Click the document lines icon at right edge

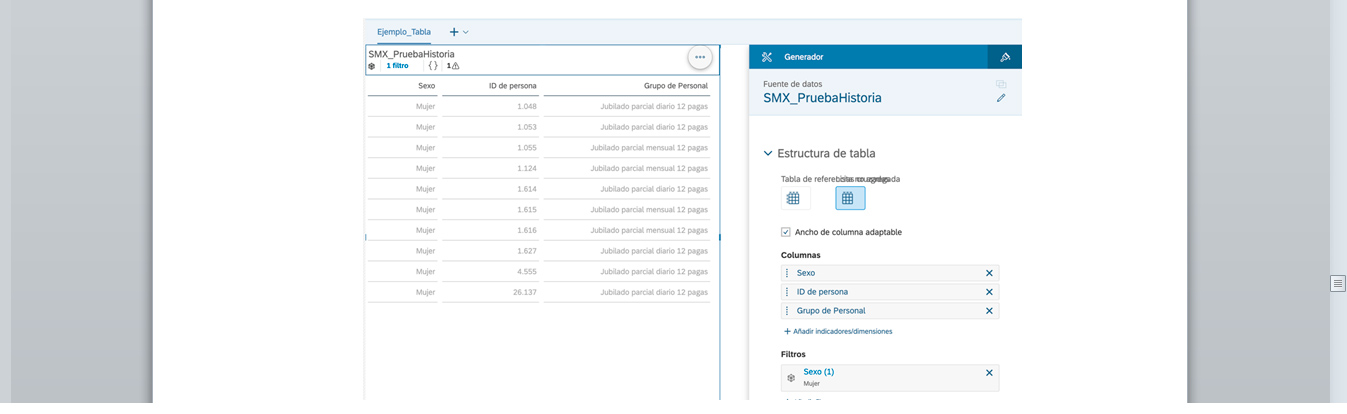pos(1338,284)
